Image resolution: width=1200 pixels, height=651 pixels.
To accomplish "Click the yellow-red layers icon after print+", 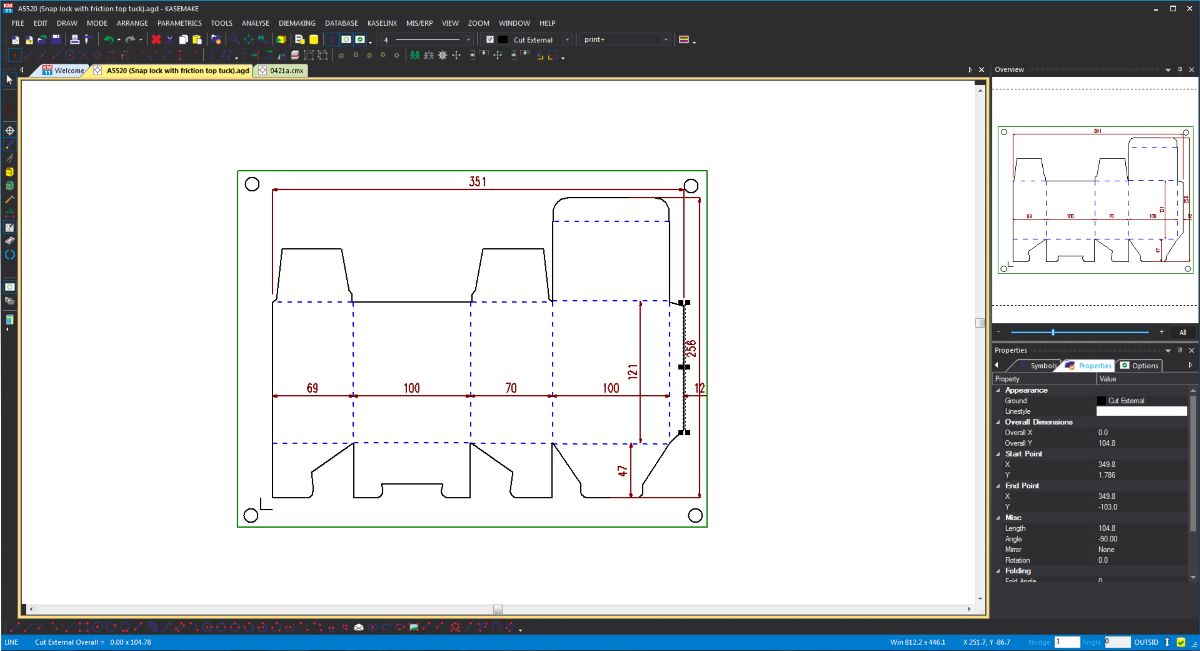I will click(684, 39).
